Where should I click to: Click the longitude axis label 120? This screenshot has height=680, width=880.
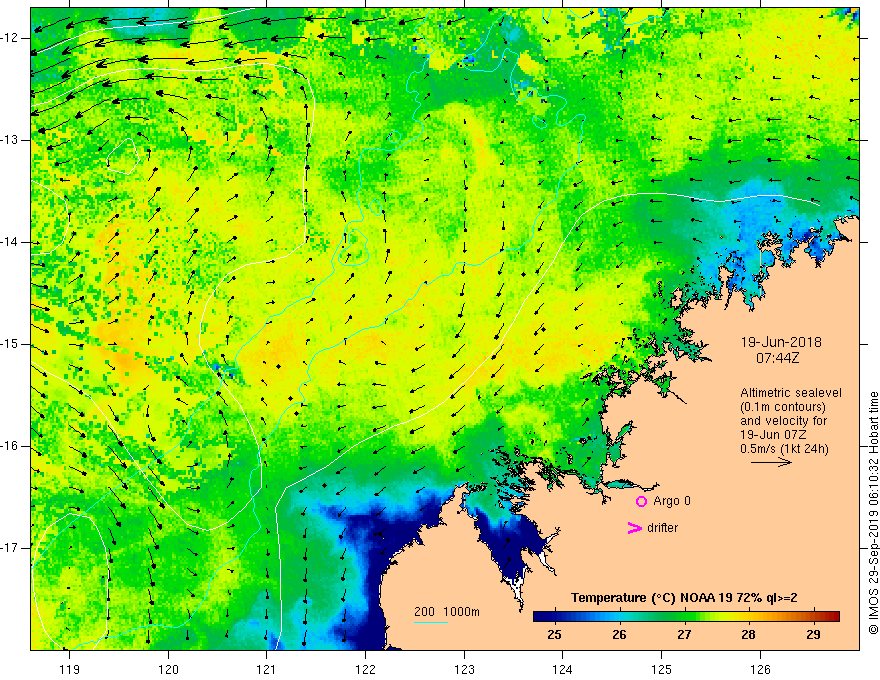coord(168,669)
